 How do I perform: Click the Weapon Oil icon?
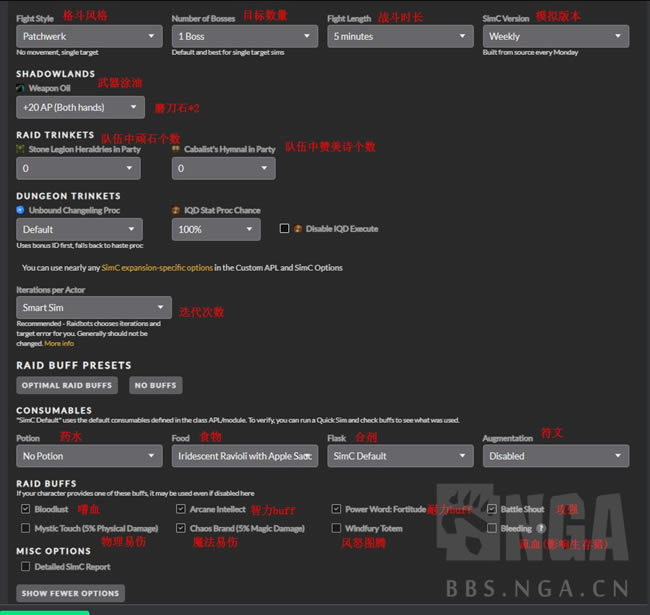coord(21,88)
